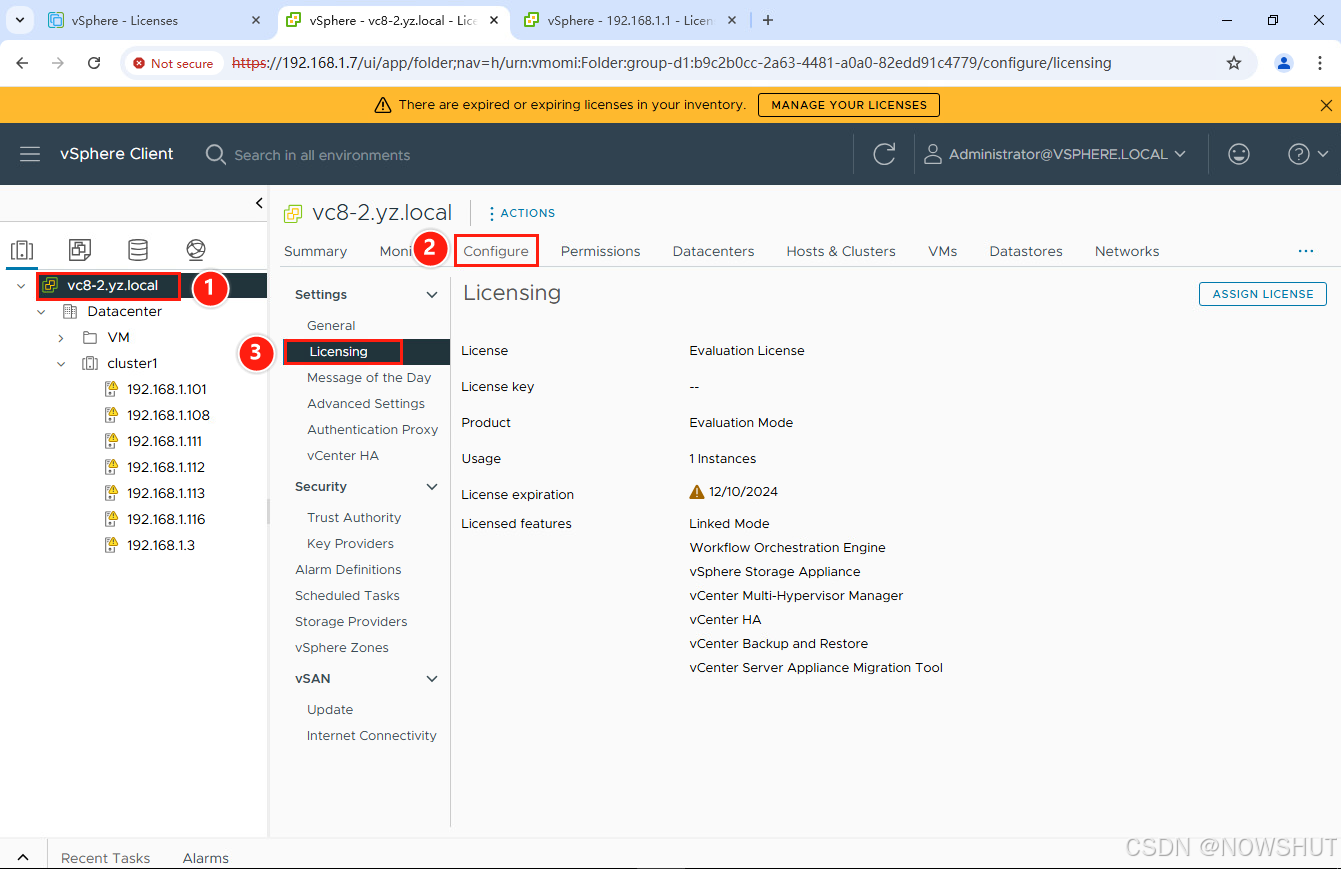Open Authentication Proxy settings
Screen dimensions: 1341x869
[x=373, y=430]
